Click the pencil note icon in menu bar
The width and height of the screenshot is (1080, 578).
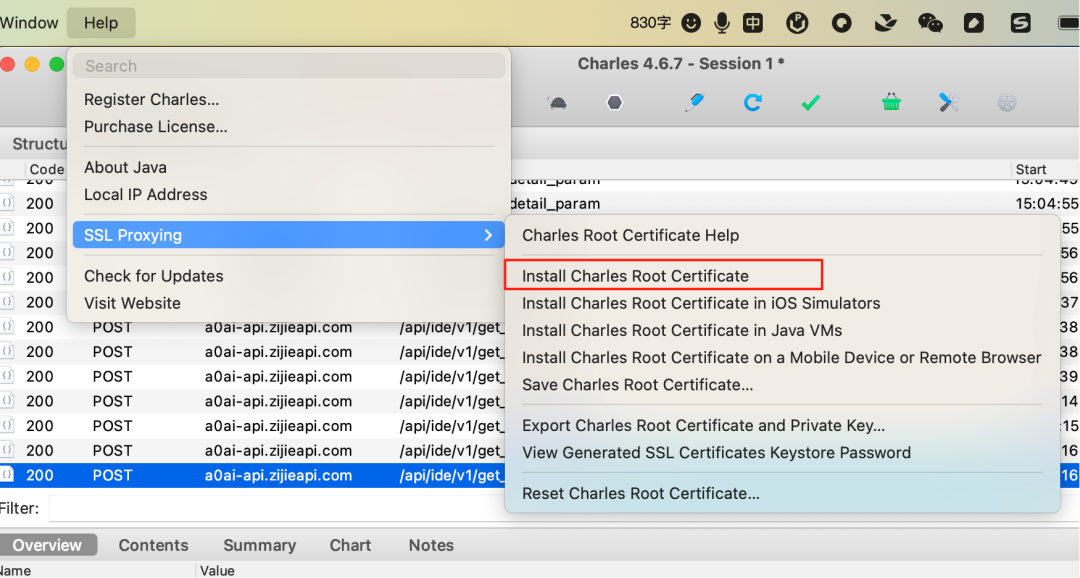point(973,23)
